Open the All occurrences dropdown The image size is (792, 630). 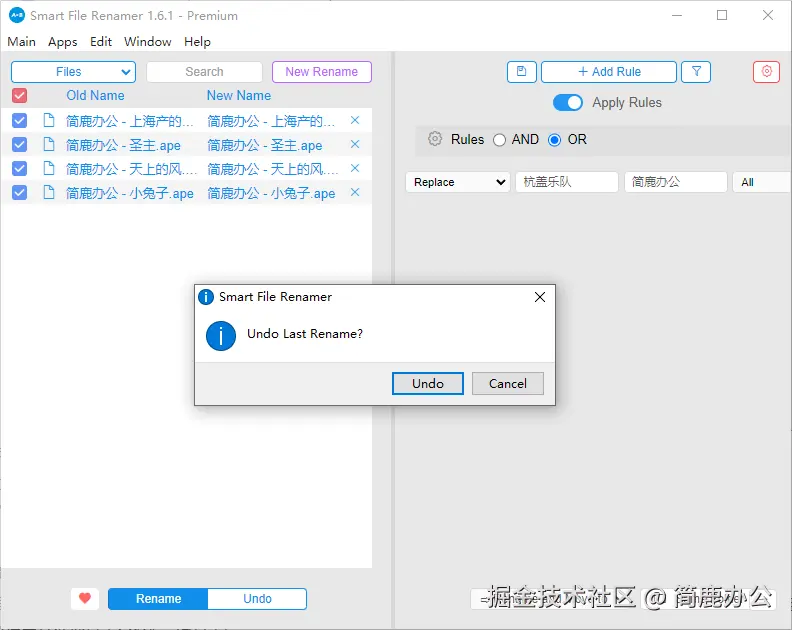click(x=762, y=182)
